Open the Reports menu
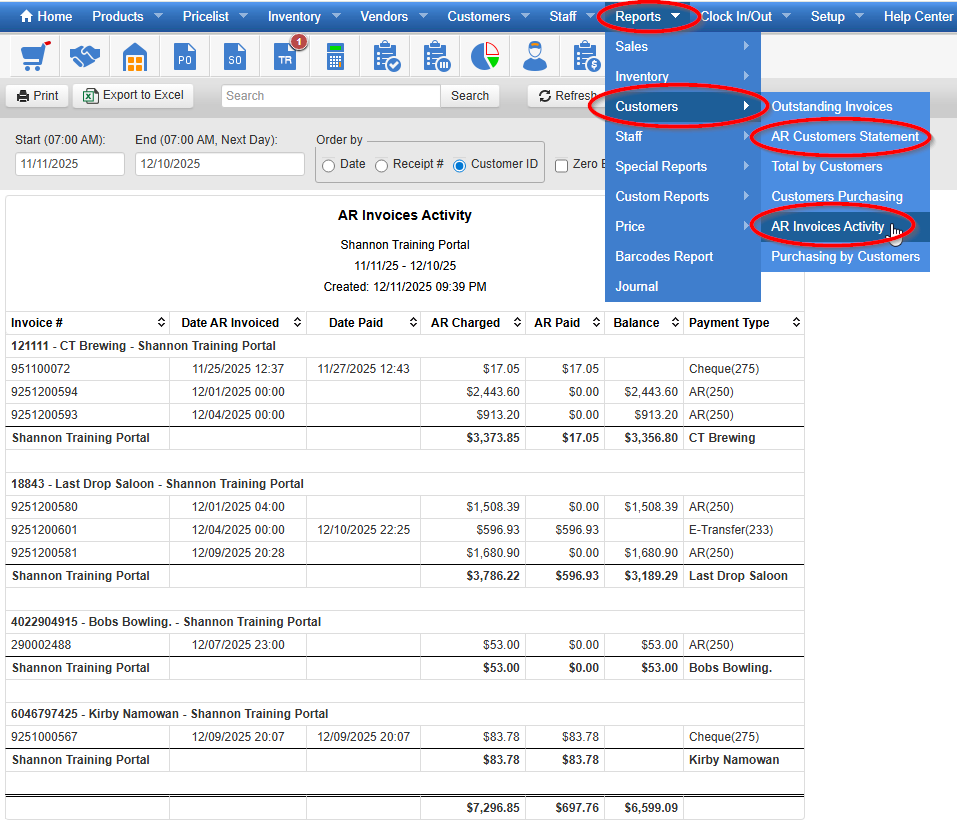The width and height of the screenshot is (957, 837). click(648, 16)
